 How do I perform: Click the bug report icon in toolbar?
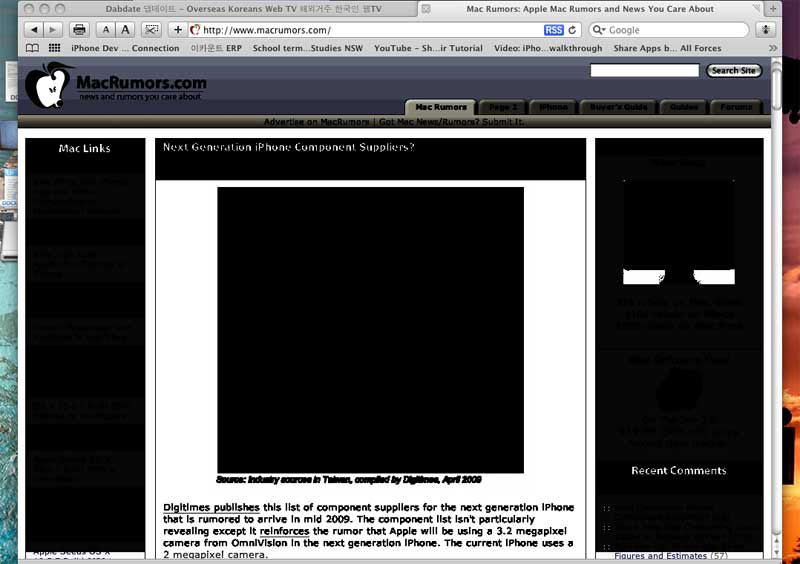coord(766,30)
